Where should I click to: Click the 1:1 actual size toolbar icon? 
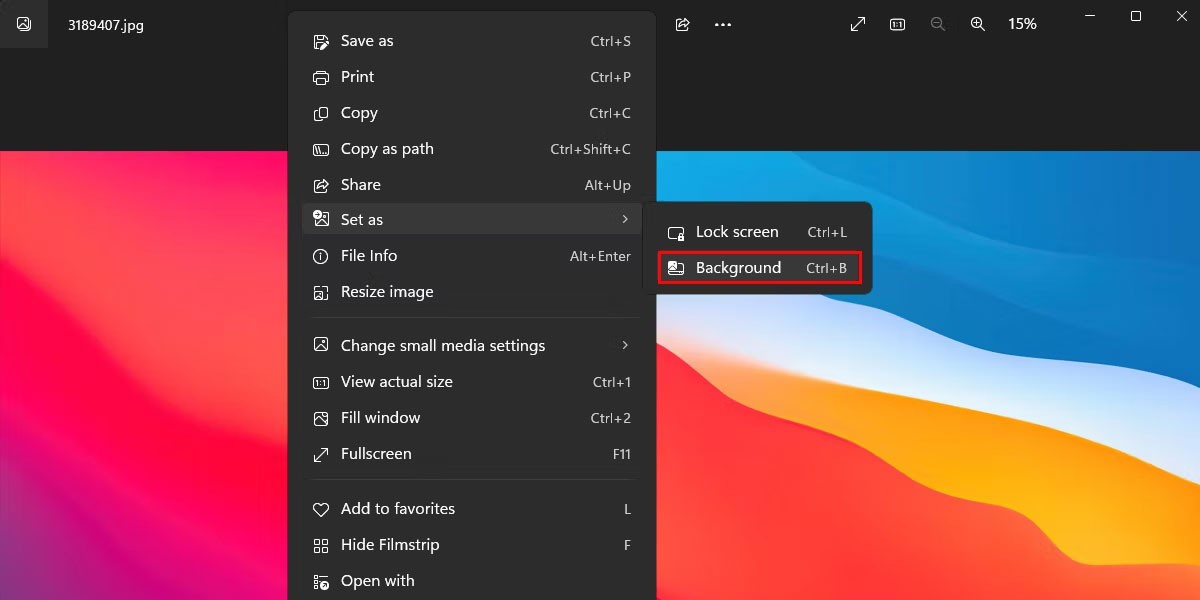(x=898, y=24)
